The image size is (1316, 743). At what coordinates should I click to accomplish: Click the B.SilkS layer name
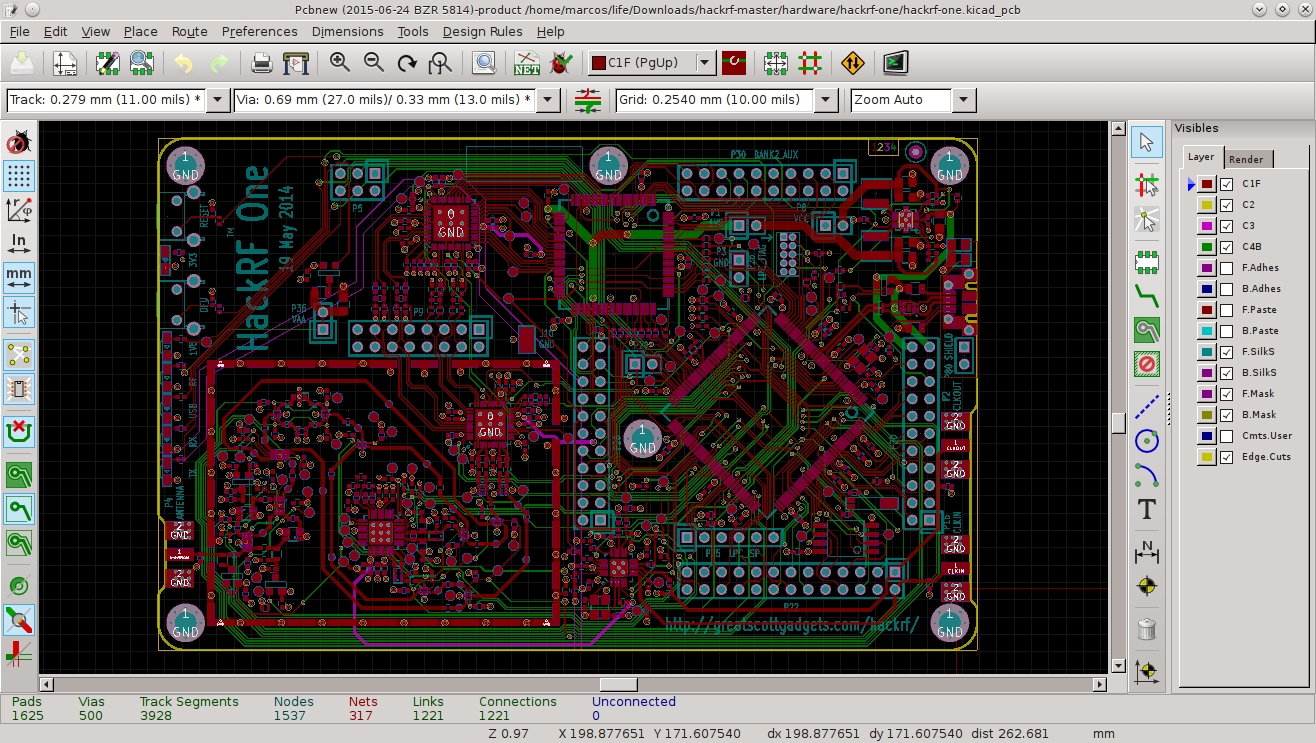click(x=1258, y=372)
